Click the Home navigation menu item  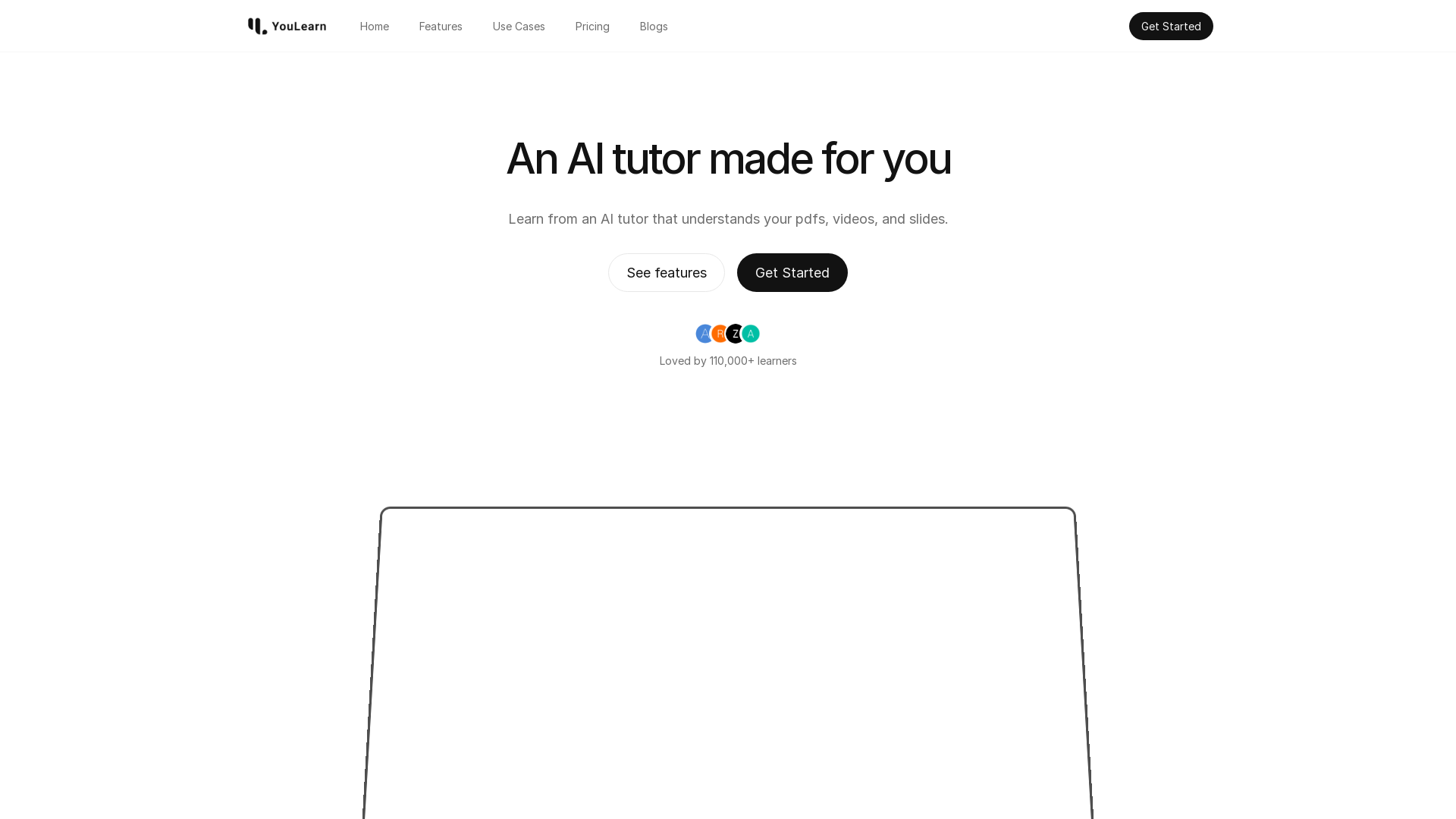tap(374, 26)
